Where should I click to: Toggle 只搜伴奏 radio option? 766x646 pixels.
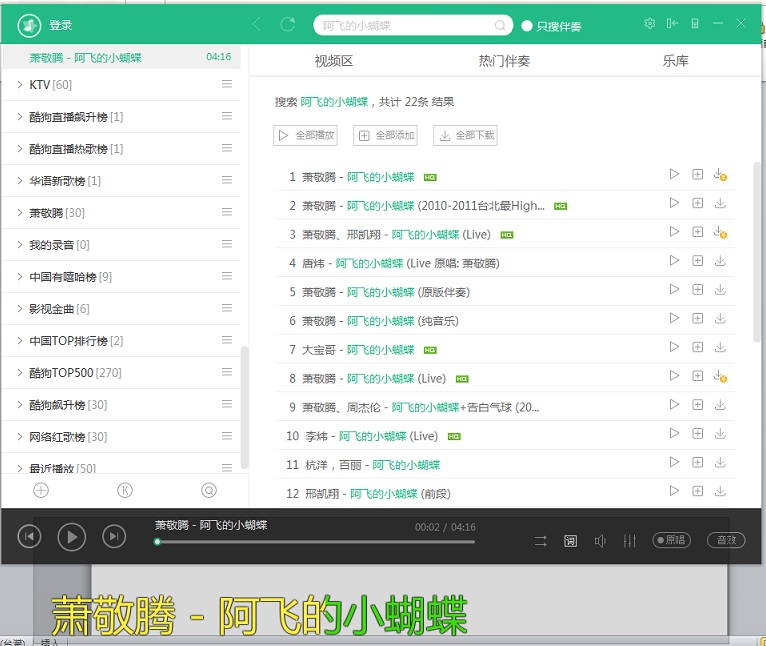point(527,26)
